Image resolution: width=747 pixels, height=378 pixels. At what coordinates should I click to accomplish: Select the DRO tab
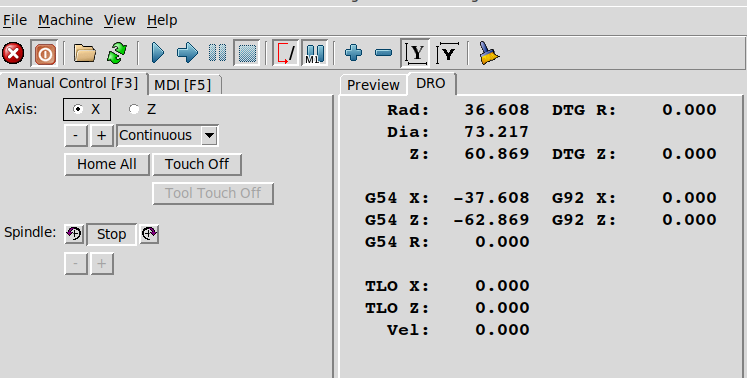(431, 83)
